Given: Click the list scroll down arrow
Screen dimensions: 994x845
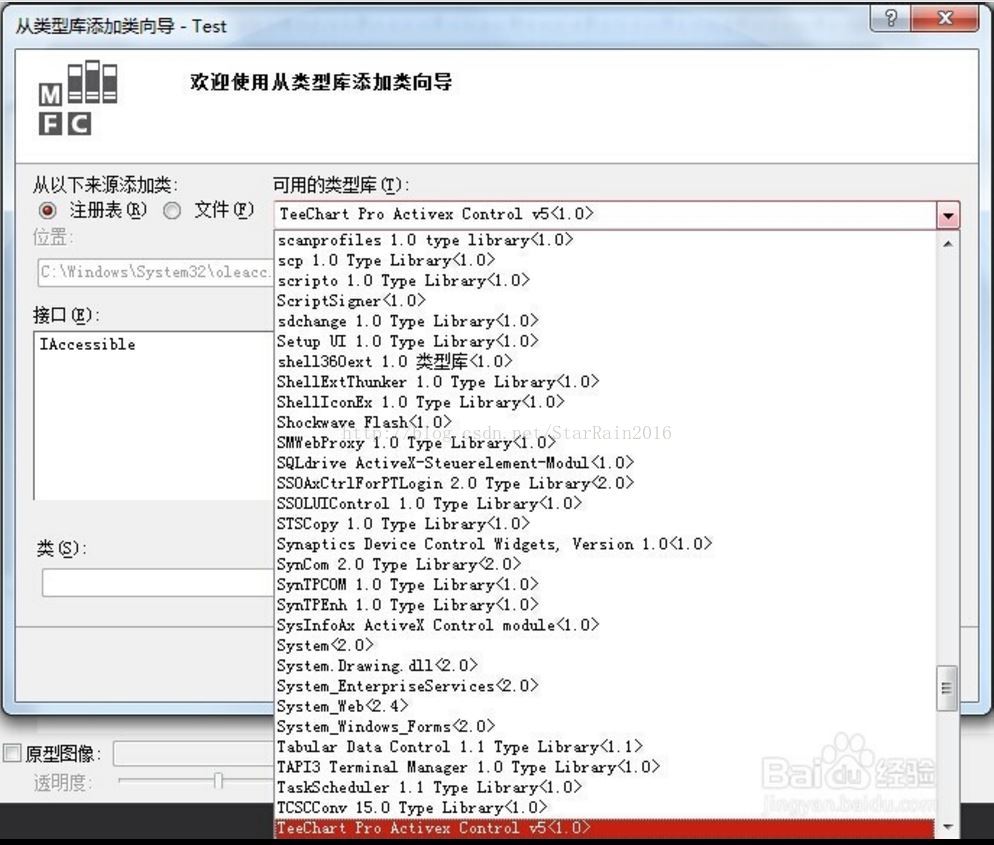Looking at the screenshot, I should pos(947,827).
